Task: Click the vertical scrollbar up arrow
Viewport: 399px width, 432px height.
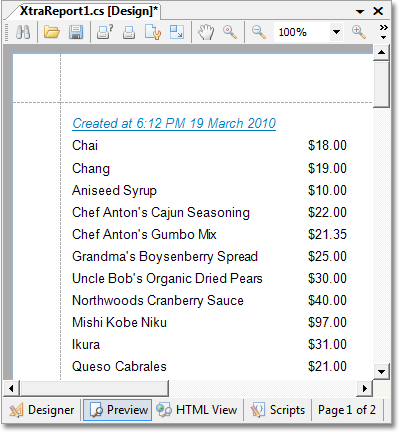Action: tap(381, 52)
